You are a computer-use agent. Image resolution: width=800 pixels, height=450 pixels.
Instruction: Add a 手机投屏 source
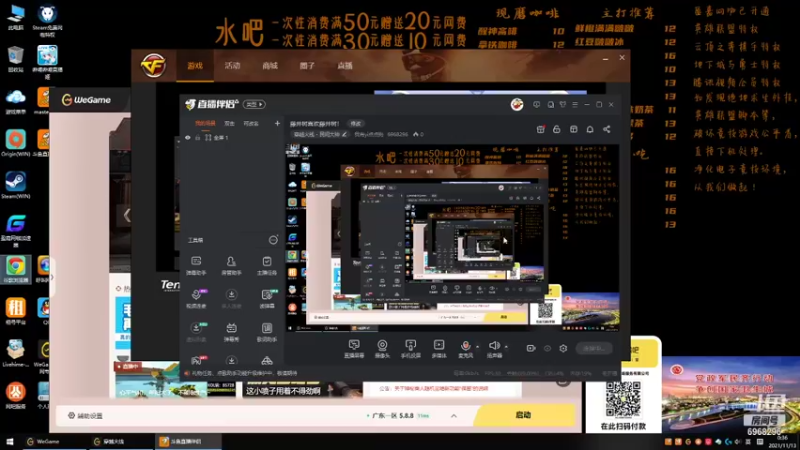click(410, 349)
